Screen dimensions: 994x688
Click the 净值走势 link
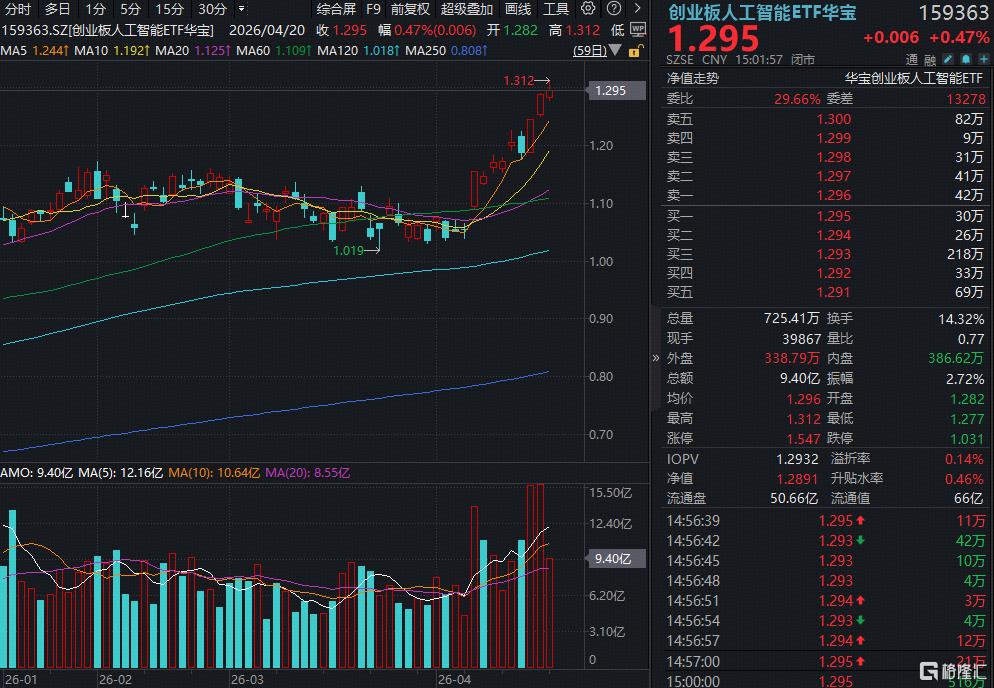pyautogui.click(x=693, y=79)
